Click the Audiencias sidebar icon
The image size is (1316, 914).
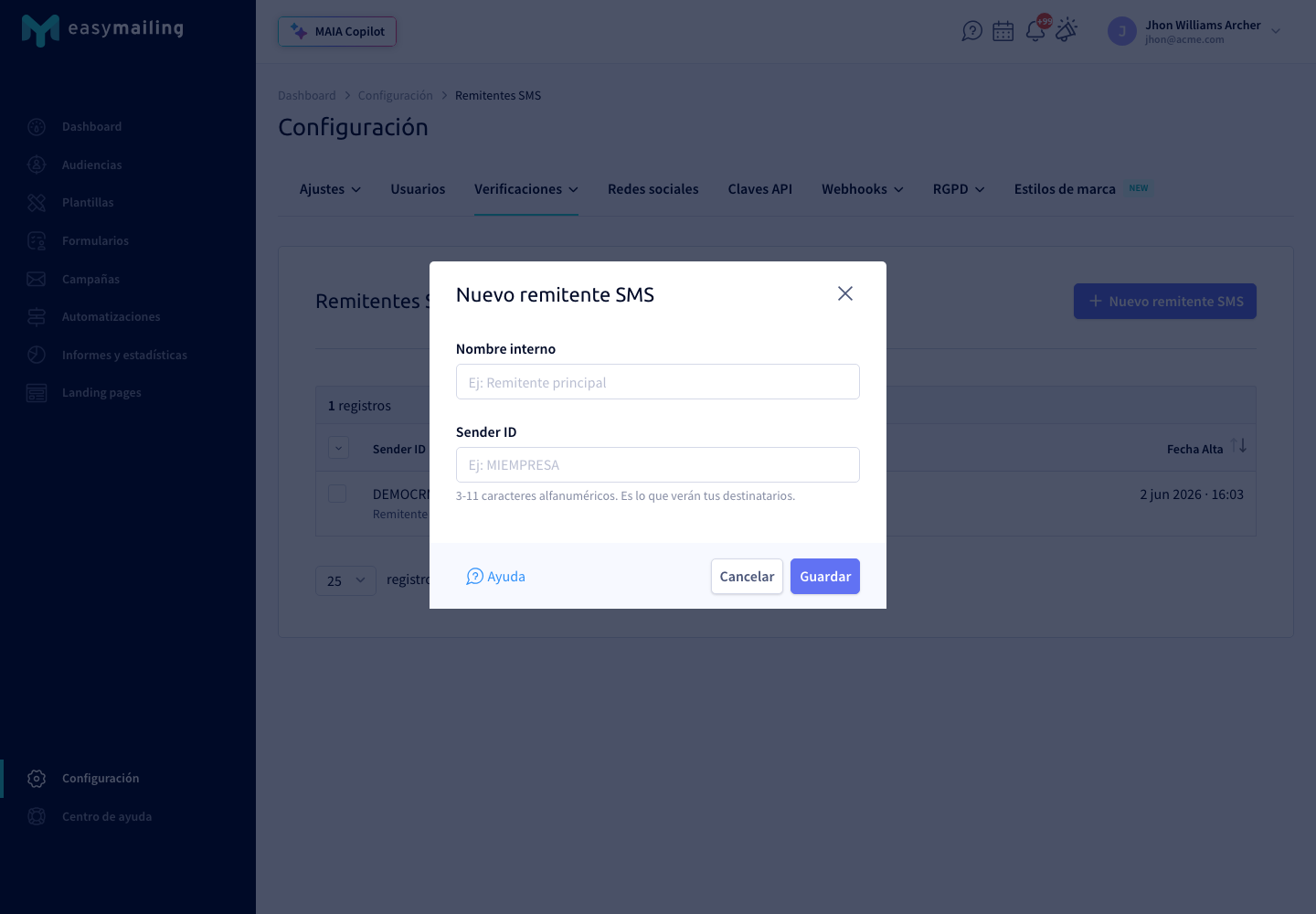(37, 165)
